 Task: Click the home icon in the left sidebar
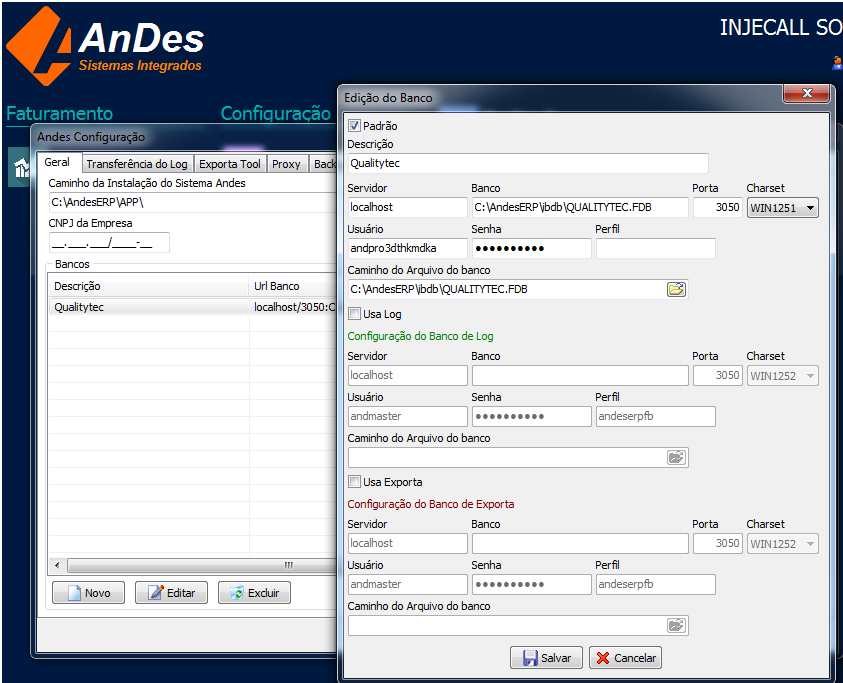pos(20,167)
